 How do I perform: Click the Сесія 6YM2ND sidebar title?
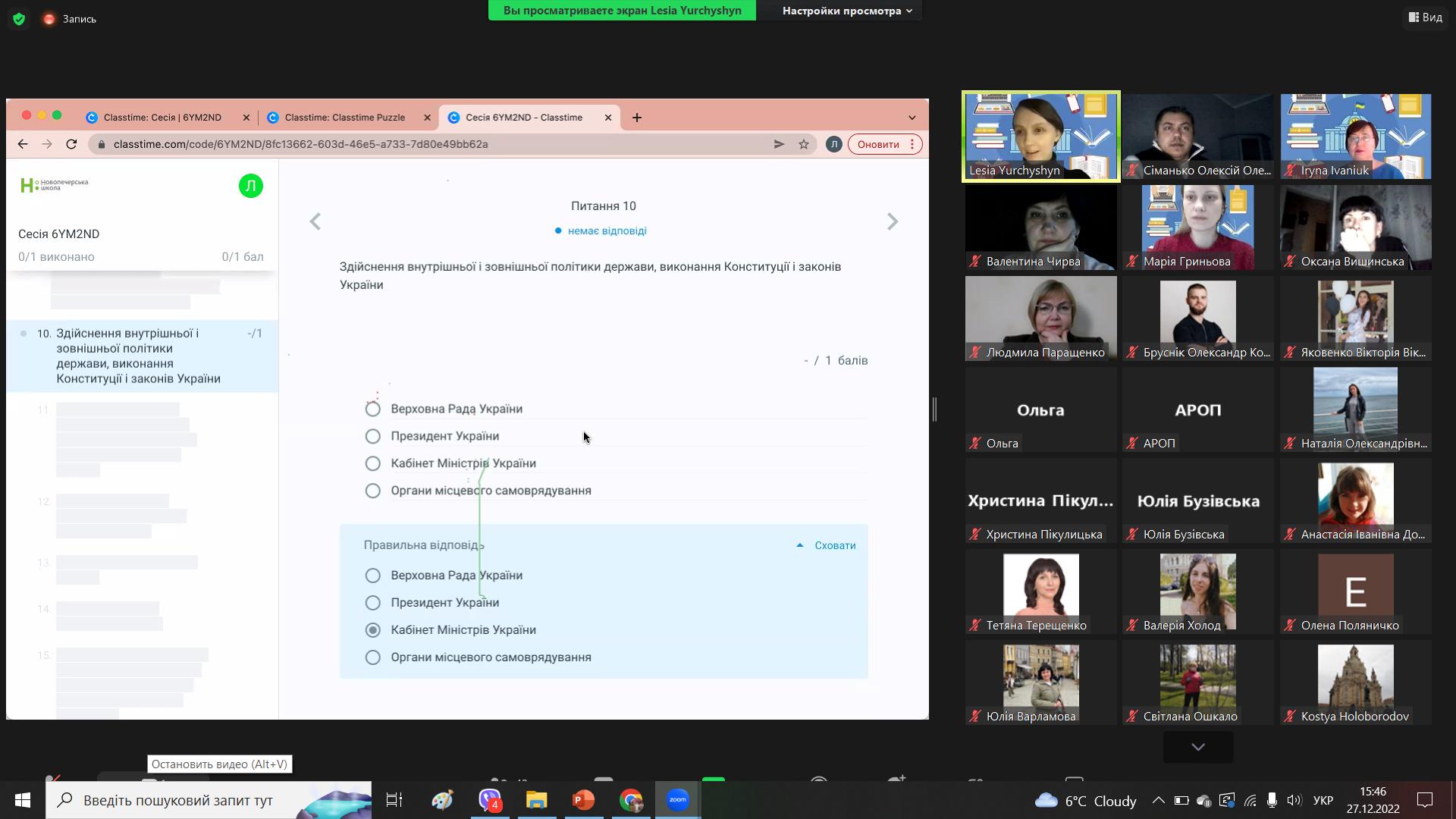click(59, 234)
